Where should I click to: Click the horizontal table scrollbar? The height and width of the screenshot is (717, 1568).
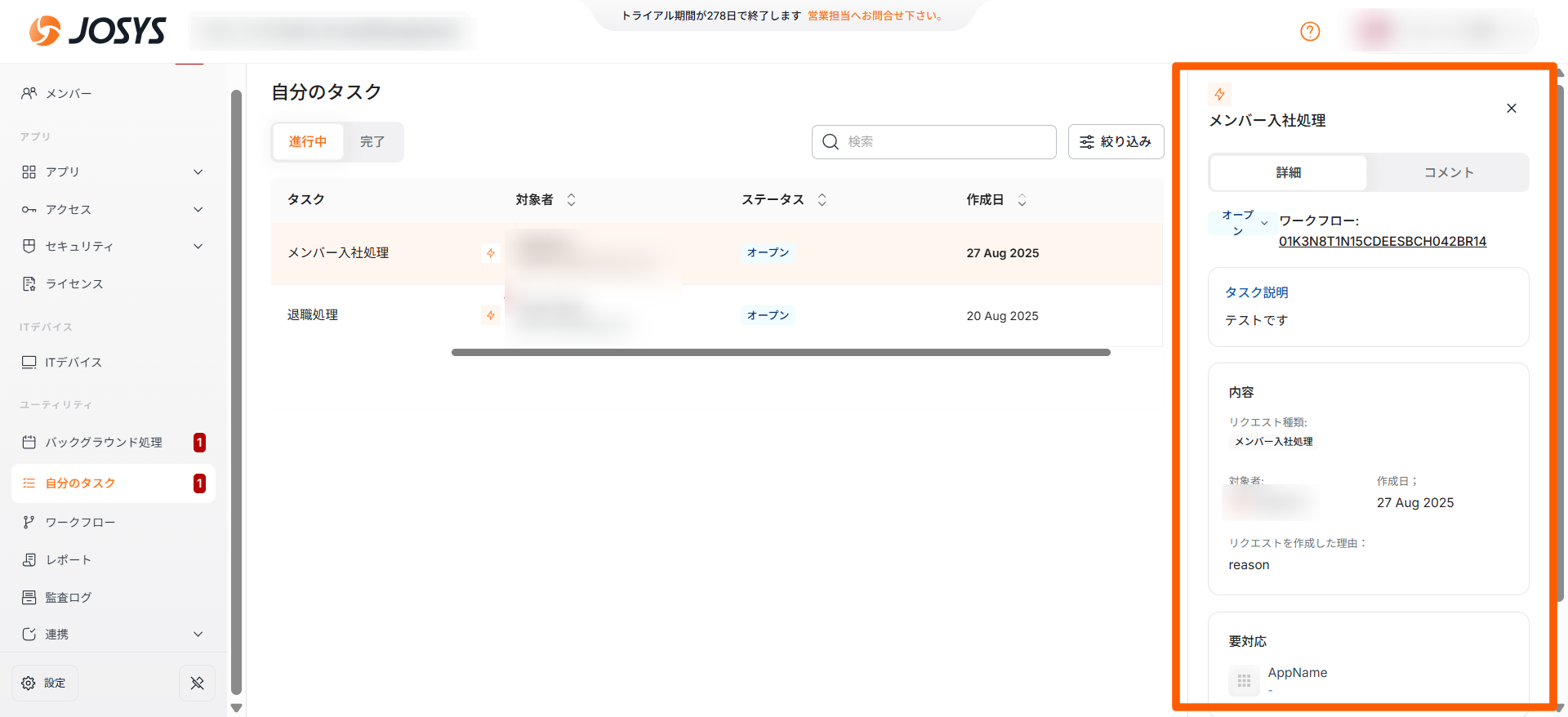(780, 353)
